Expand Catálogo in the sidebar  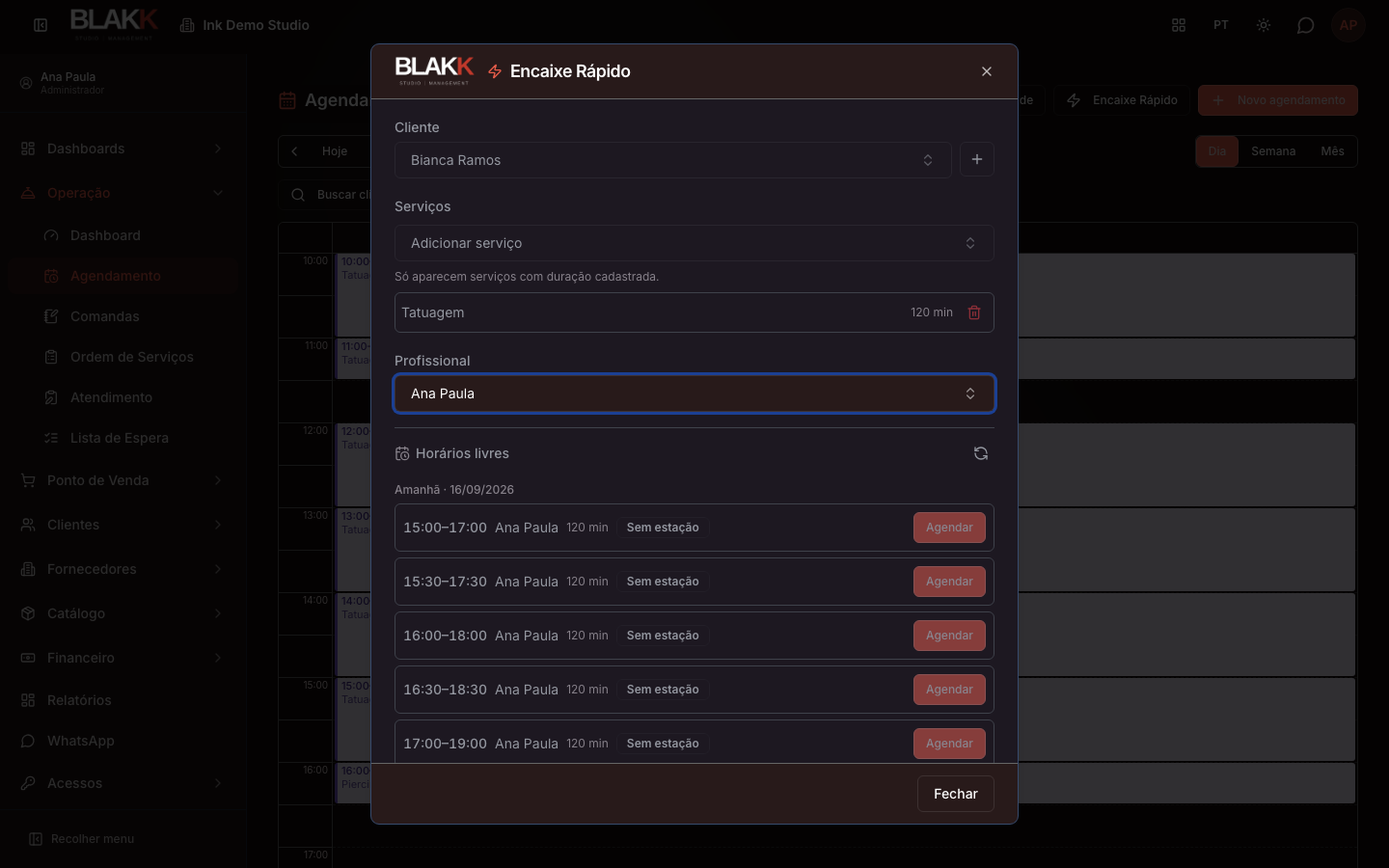[x=123, y=613]
